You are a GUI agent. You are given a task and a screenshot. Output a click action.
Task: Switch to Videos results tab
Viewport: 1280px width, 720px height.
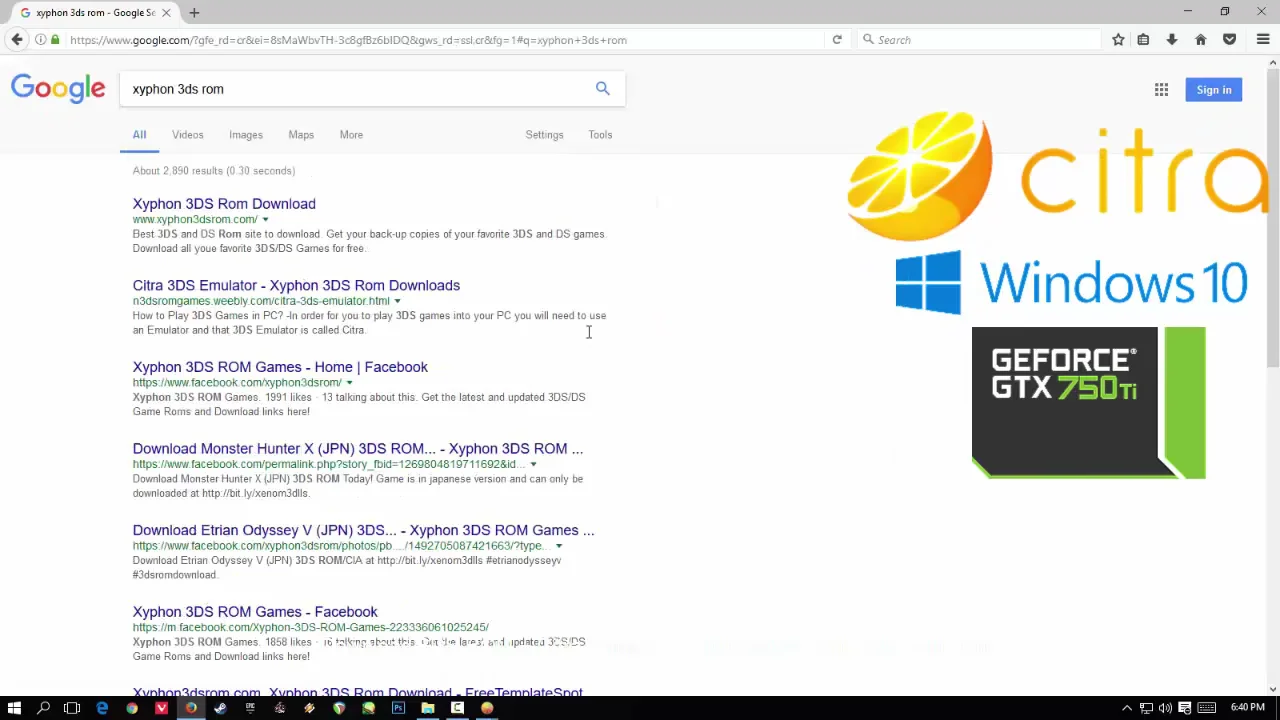(187, 135)
